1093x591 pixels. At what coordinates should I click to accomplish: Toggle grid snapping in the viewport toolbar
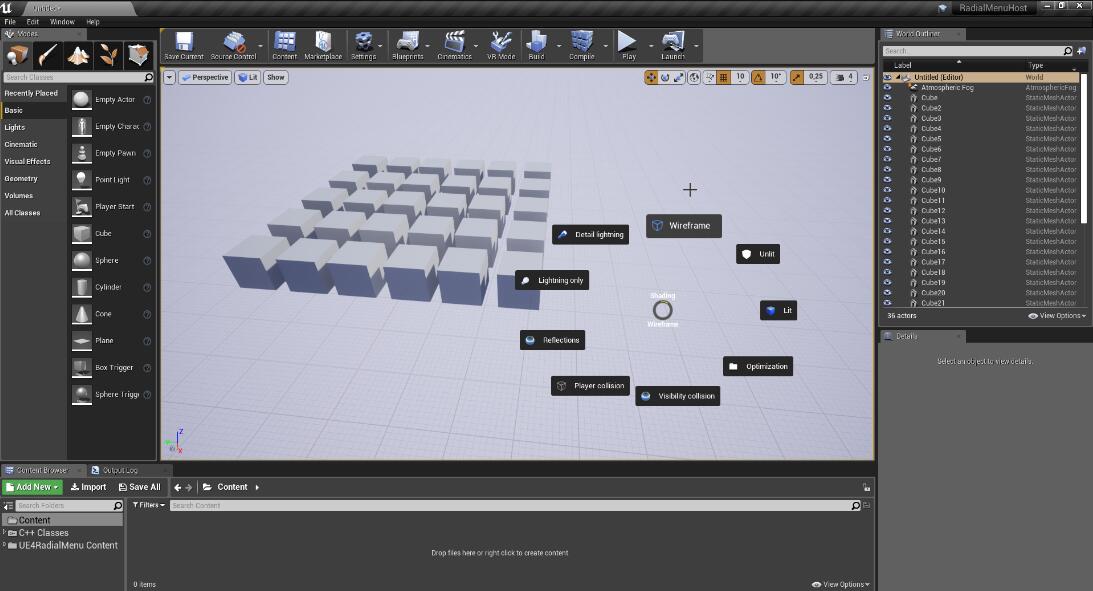(x=722, y=77)
